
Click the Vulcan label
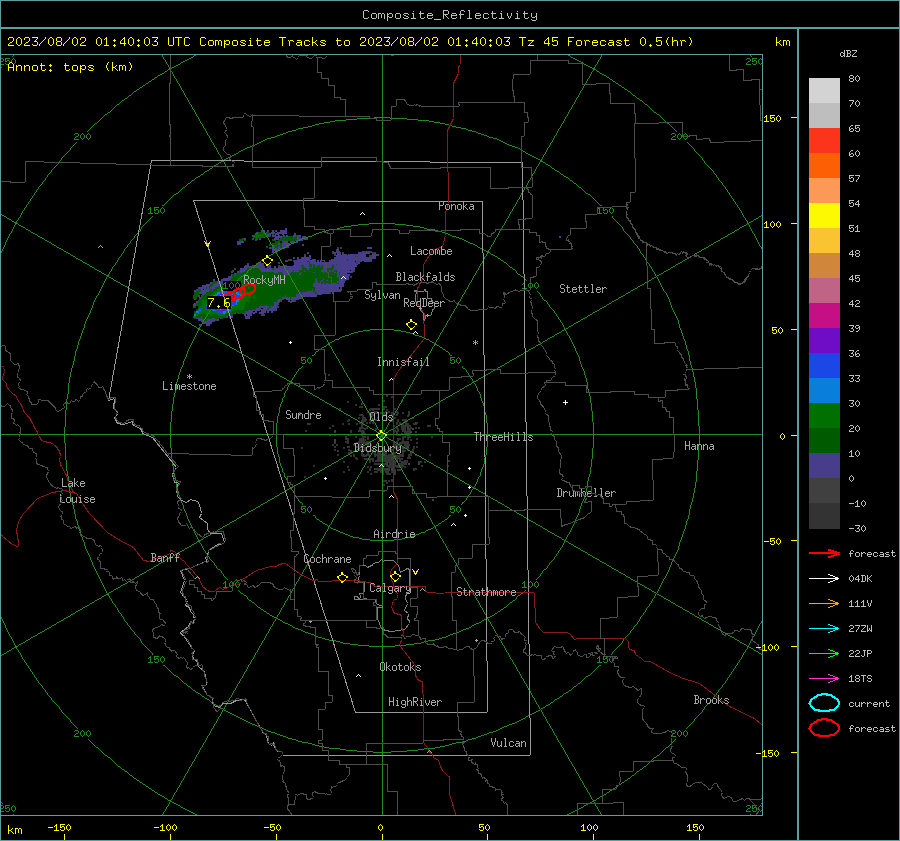point(508,743)
